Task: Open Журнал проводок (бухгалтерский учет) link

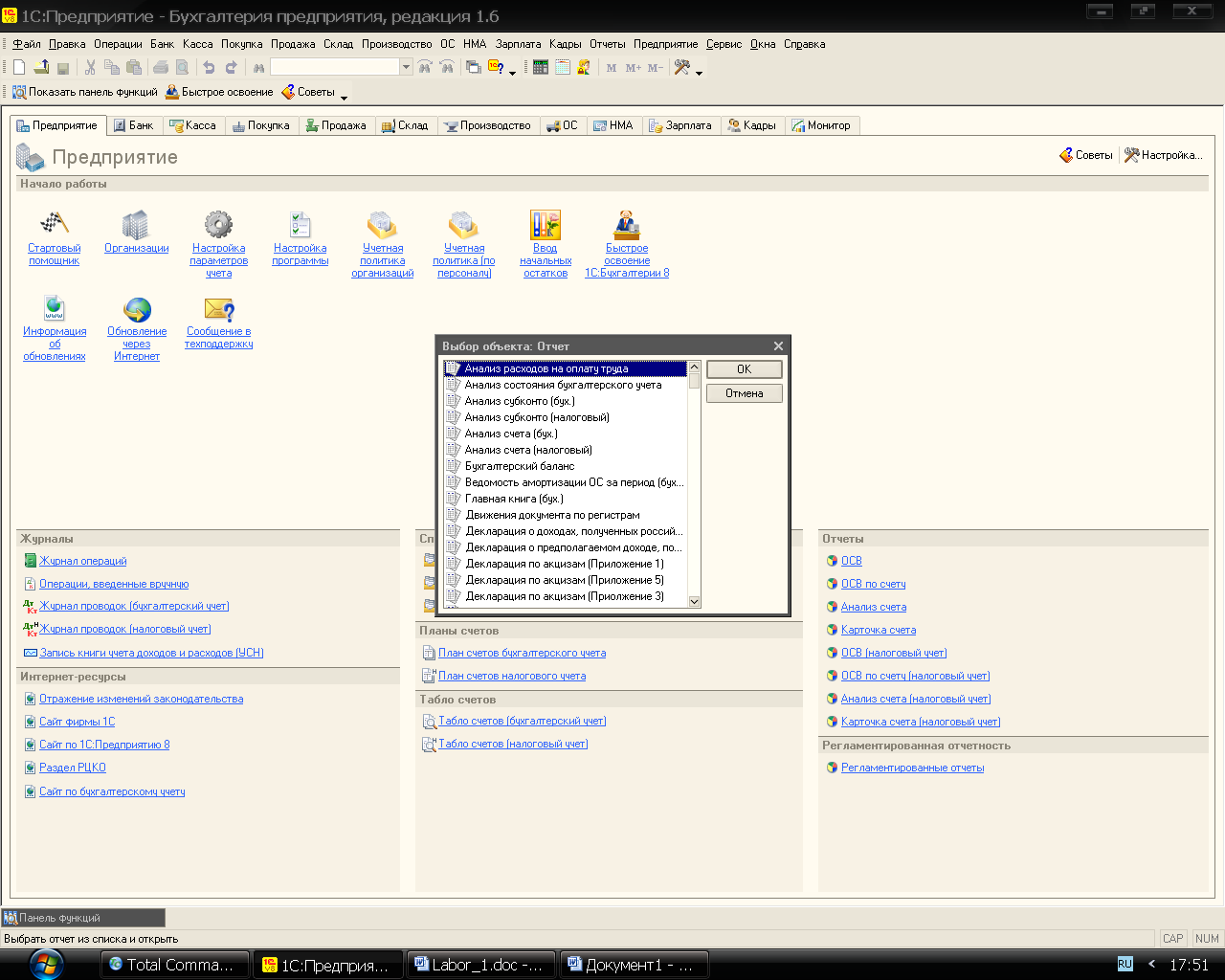Action: pos(134,606)
